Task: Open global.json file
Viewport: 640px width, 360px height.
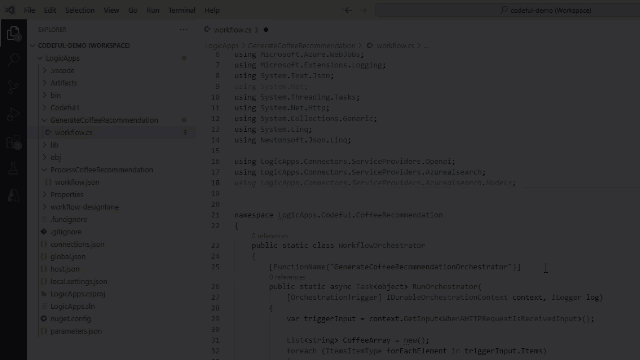Action: click(x=68, y=257)
